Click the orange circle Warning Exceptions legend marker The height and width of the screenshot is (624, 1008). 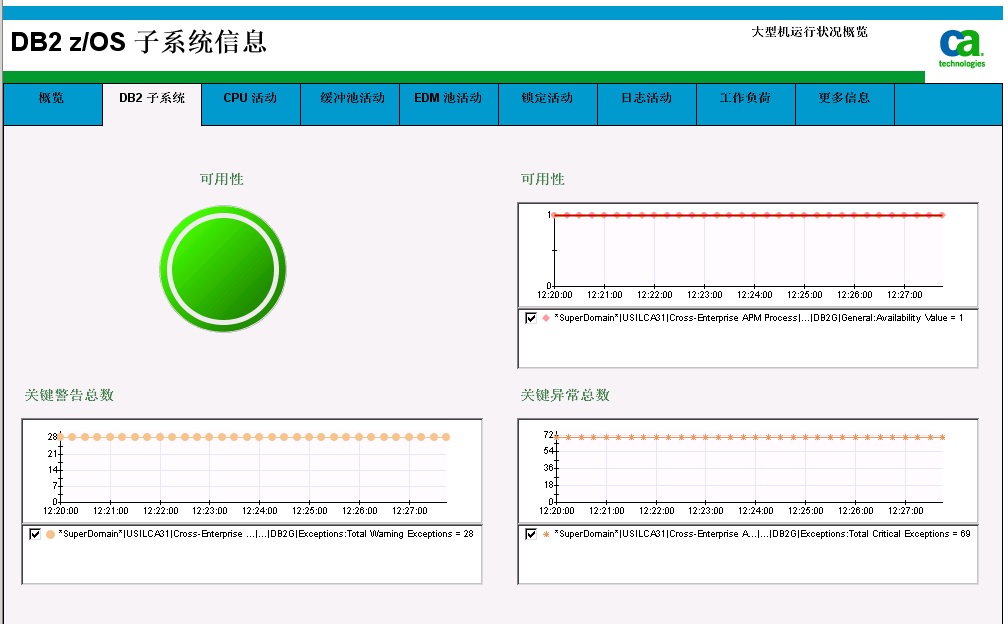coord(50,534)
